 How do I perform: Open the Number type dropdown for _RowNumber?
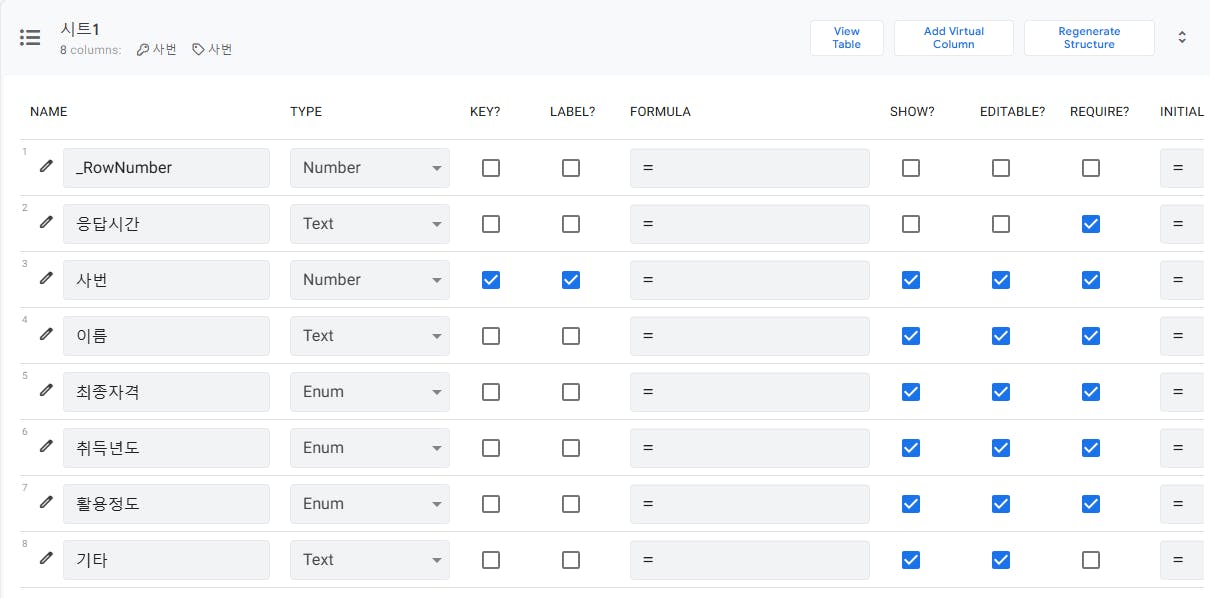click(370, 168)
